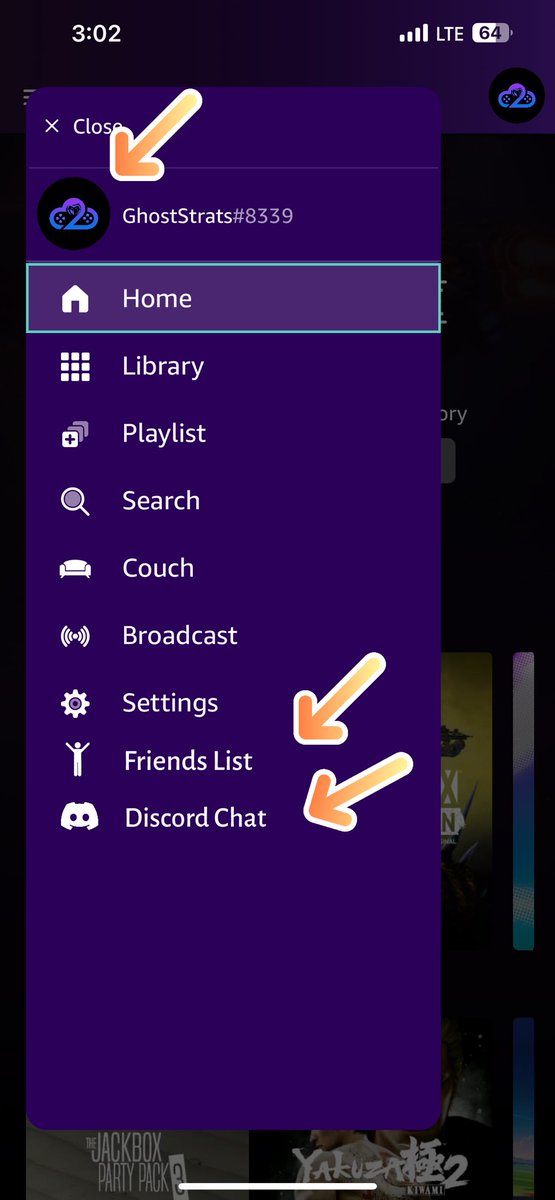Tap the 3:02 clock in the status bar
The width and height of the screenshot is (555, 1200).
96,34
